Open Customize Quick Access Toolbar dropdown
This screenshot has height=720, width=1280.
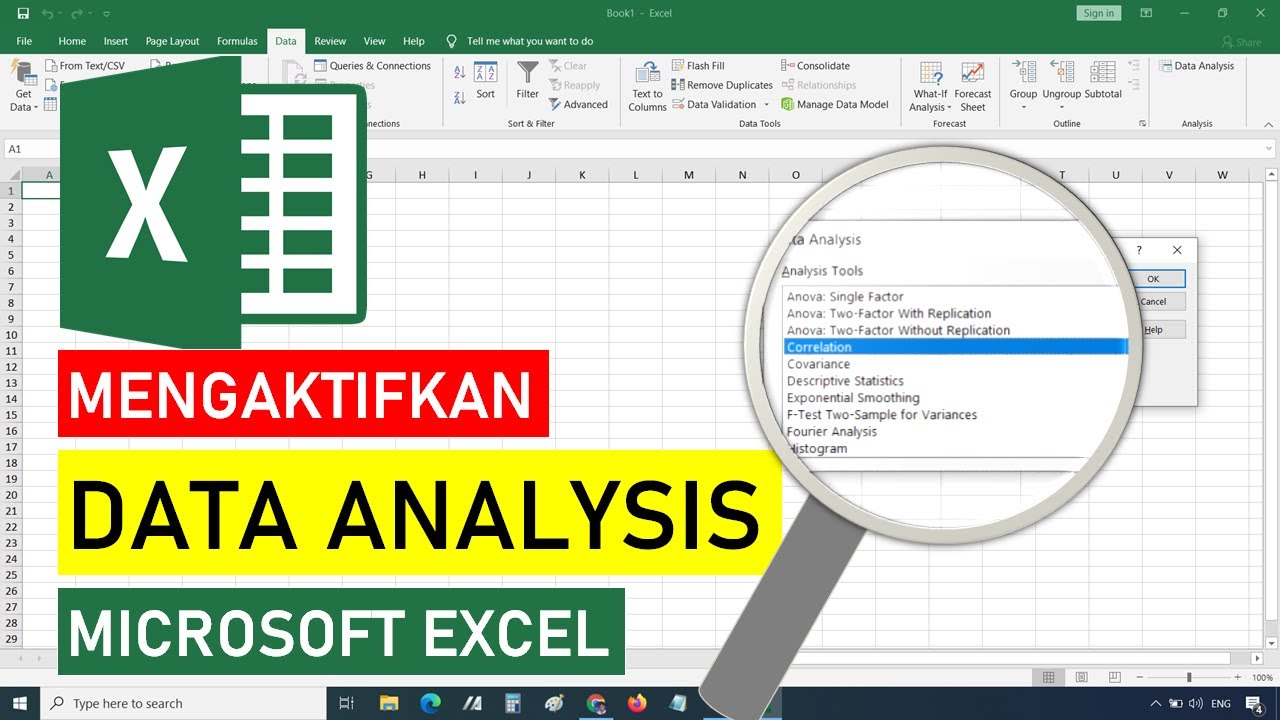coord(107,14)
